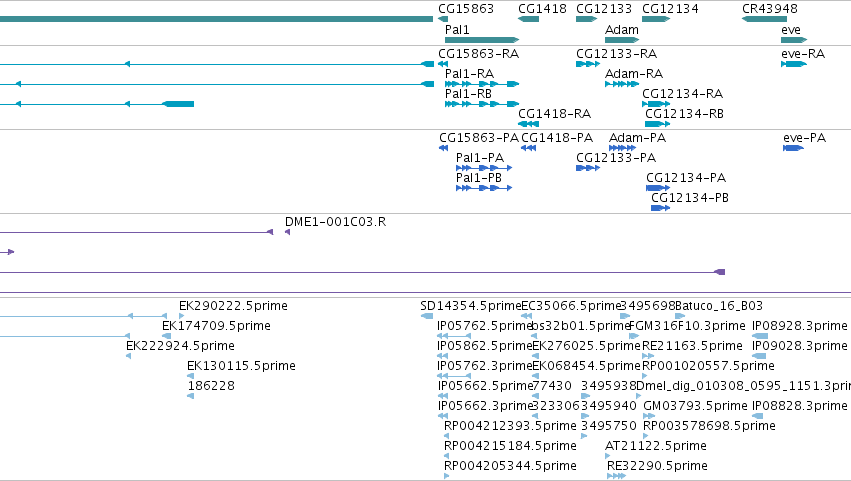851x481 pixels.
Task: Select the CG12134-PA protein label
Action: point(686,178)
